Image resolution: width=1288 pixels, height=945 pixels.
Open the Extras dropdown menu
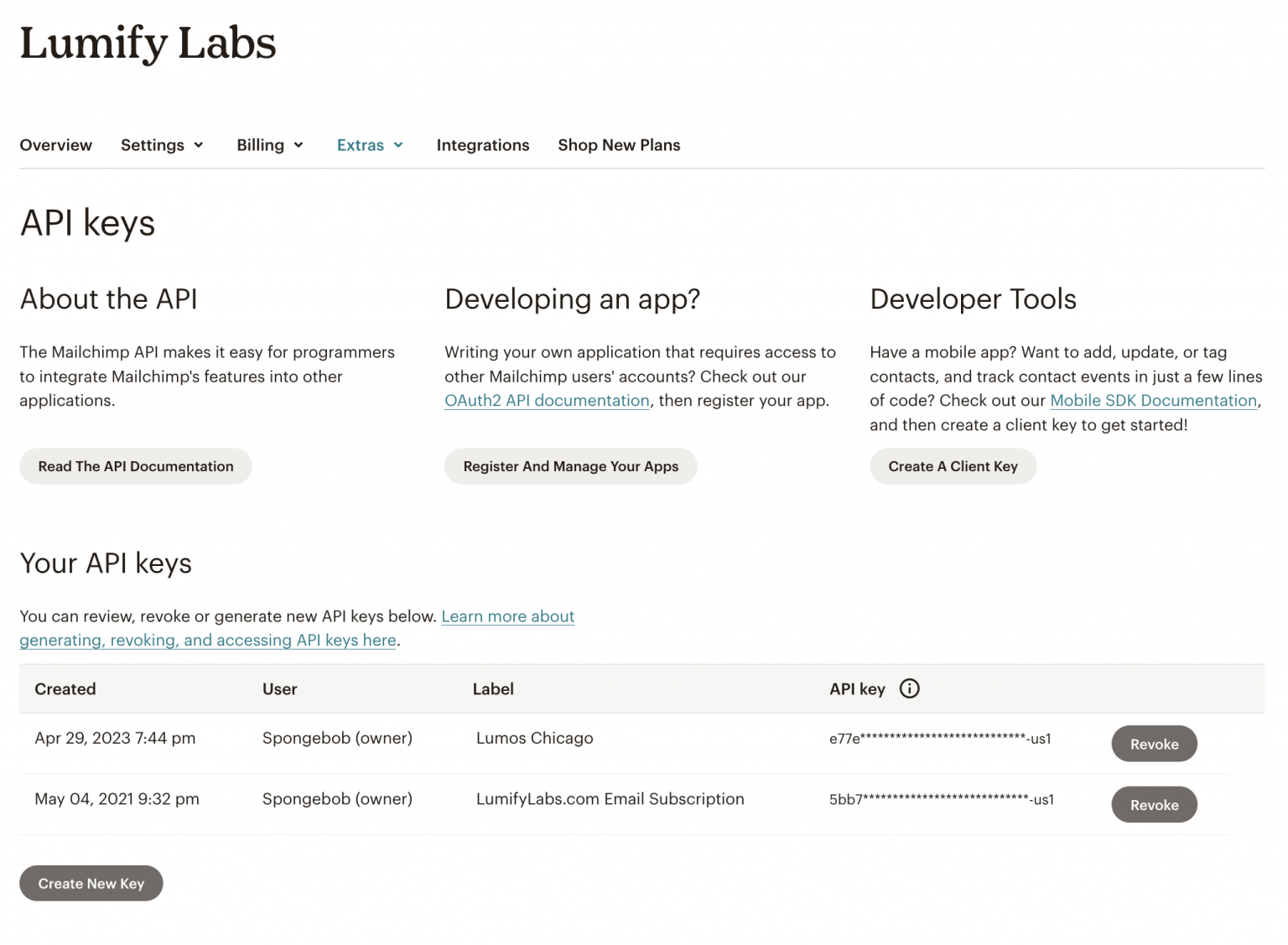(x=370, y=145)
